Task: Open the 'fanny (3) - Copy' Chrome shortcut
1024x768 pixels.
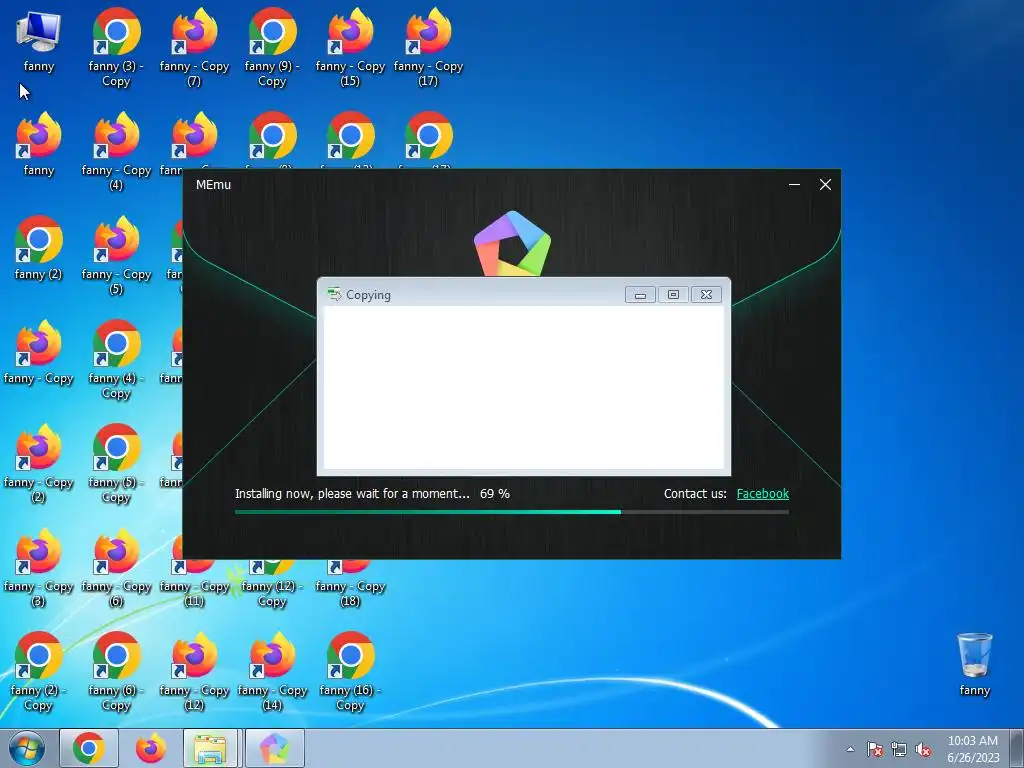Action: [x=116, y=47]
